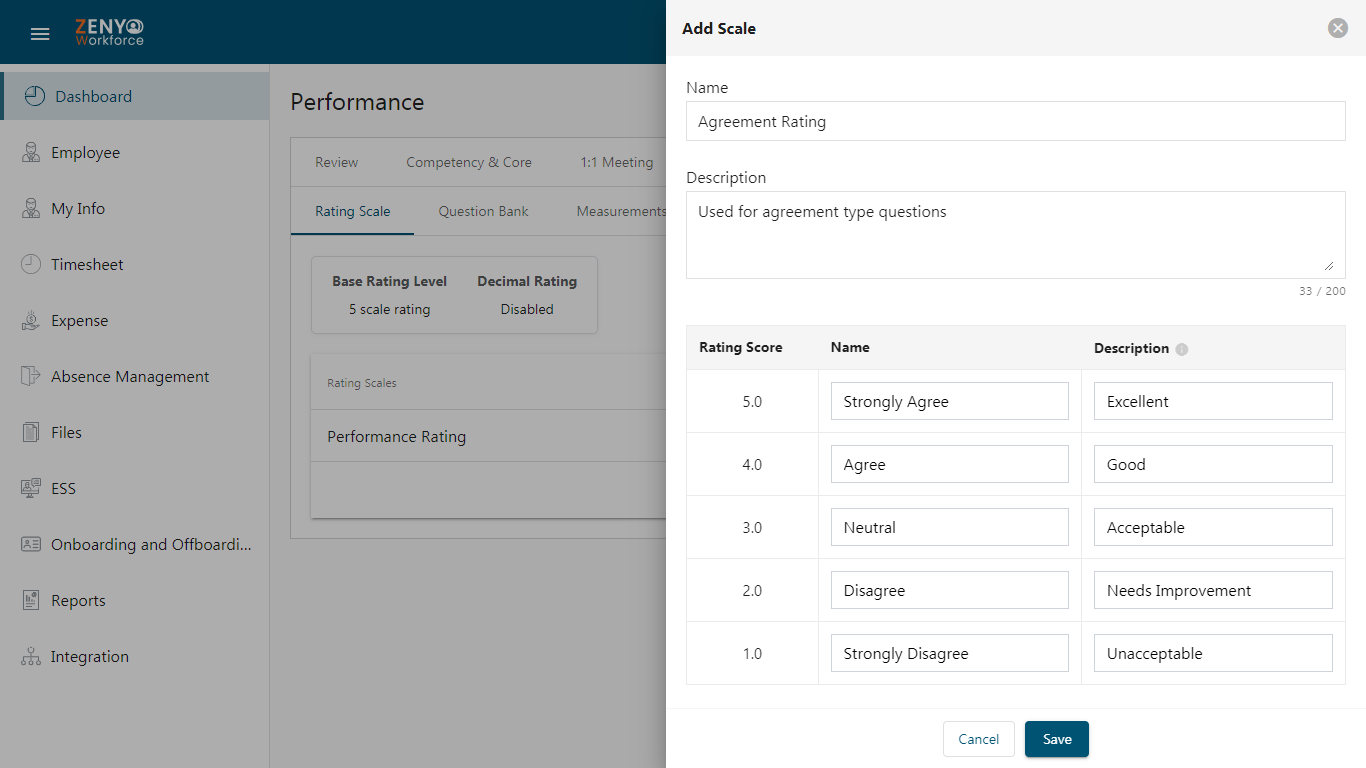Navigate to Absence Management
Image resolution: width=1366 pixels, height=768 pixels.
[x=135, y=376]
